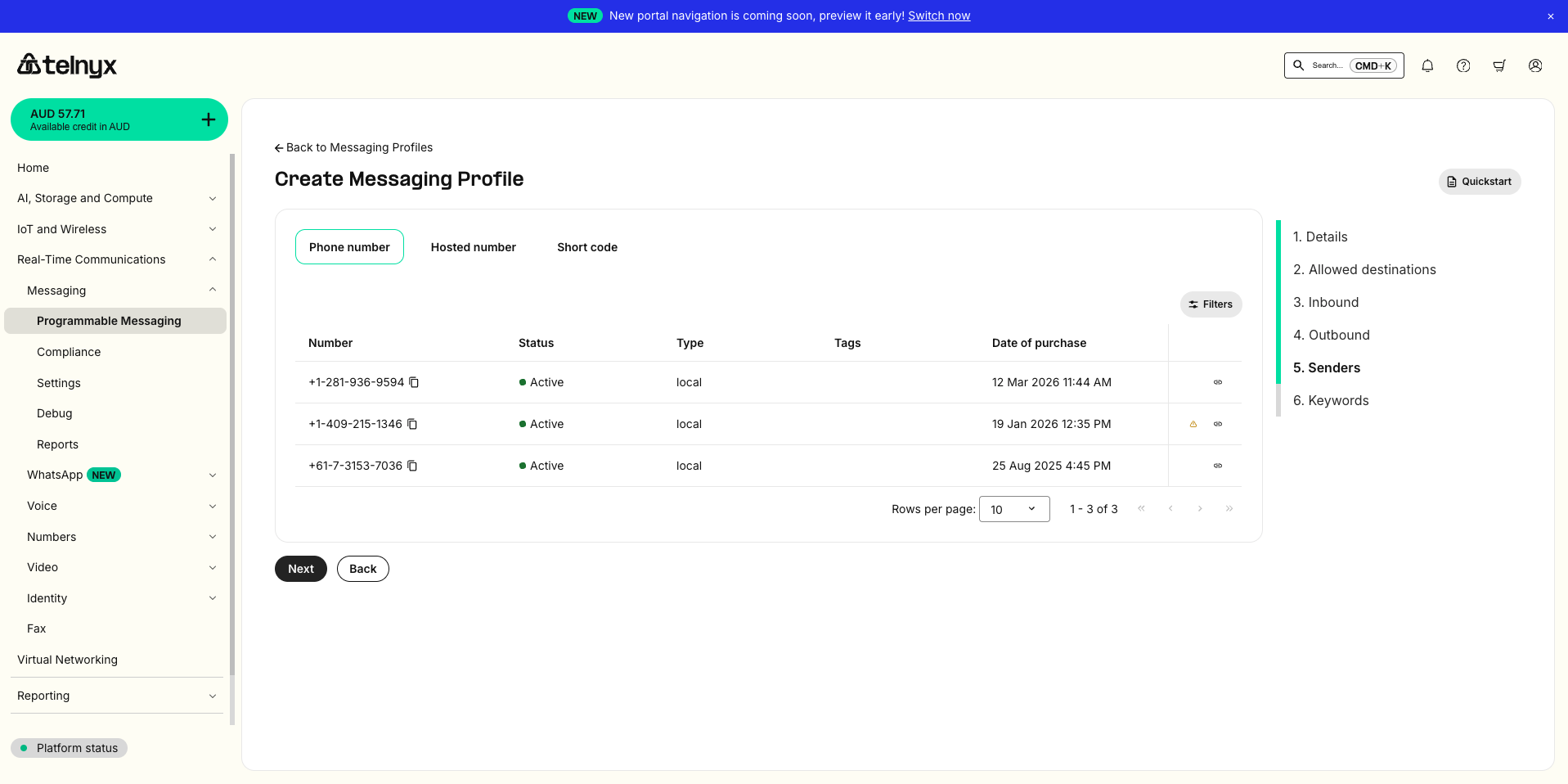Go to next page with pagination arrow
This screenshot has width=1568, height=784.
[x=1200, y=508]
